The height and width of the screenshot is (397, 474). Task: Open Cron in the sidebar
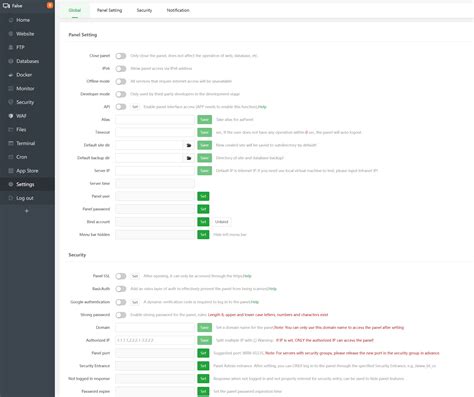[x=27, y=157]
